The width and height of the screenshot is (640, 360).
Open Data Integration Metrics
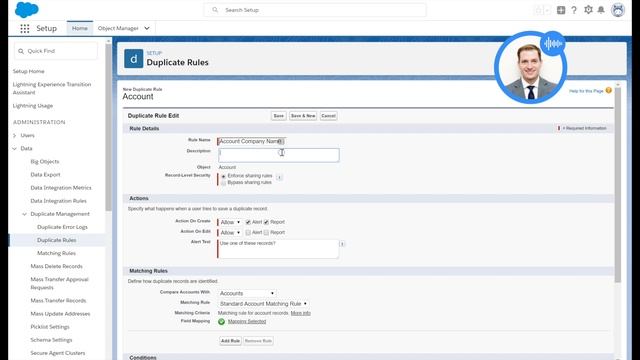coord(61,188)
